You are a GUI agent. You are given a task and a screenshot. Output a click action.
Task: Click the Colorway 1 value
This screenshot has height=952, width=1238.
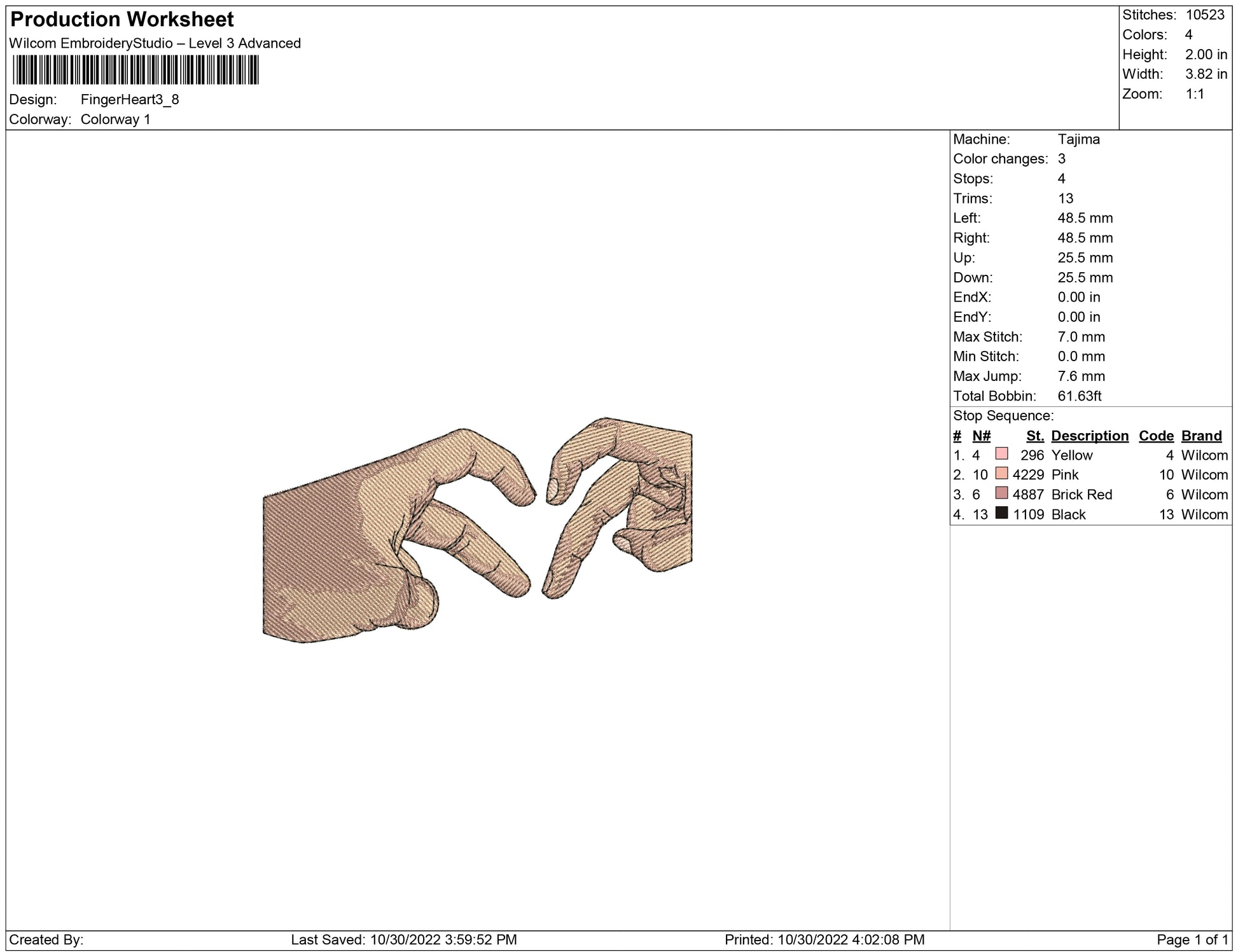click(116, 120)
